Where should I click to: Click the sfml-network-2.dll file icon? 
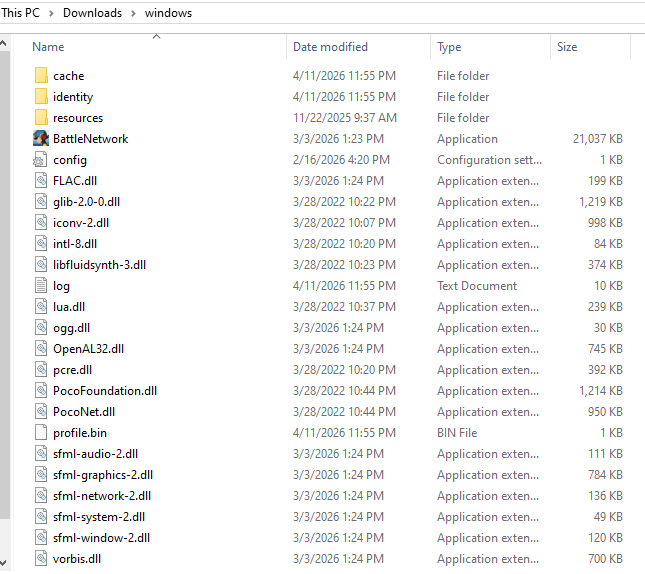pyautogui.click(x=41, y=495)
